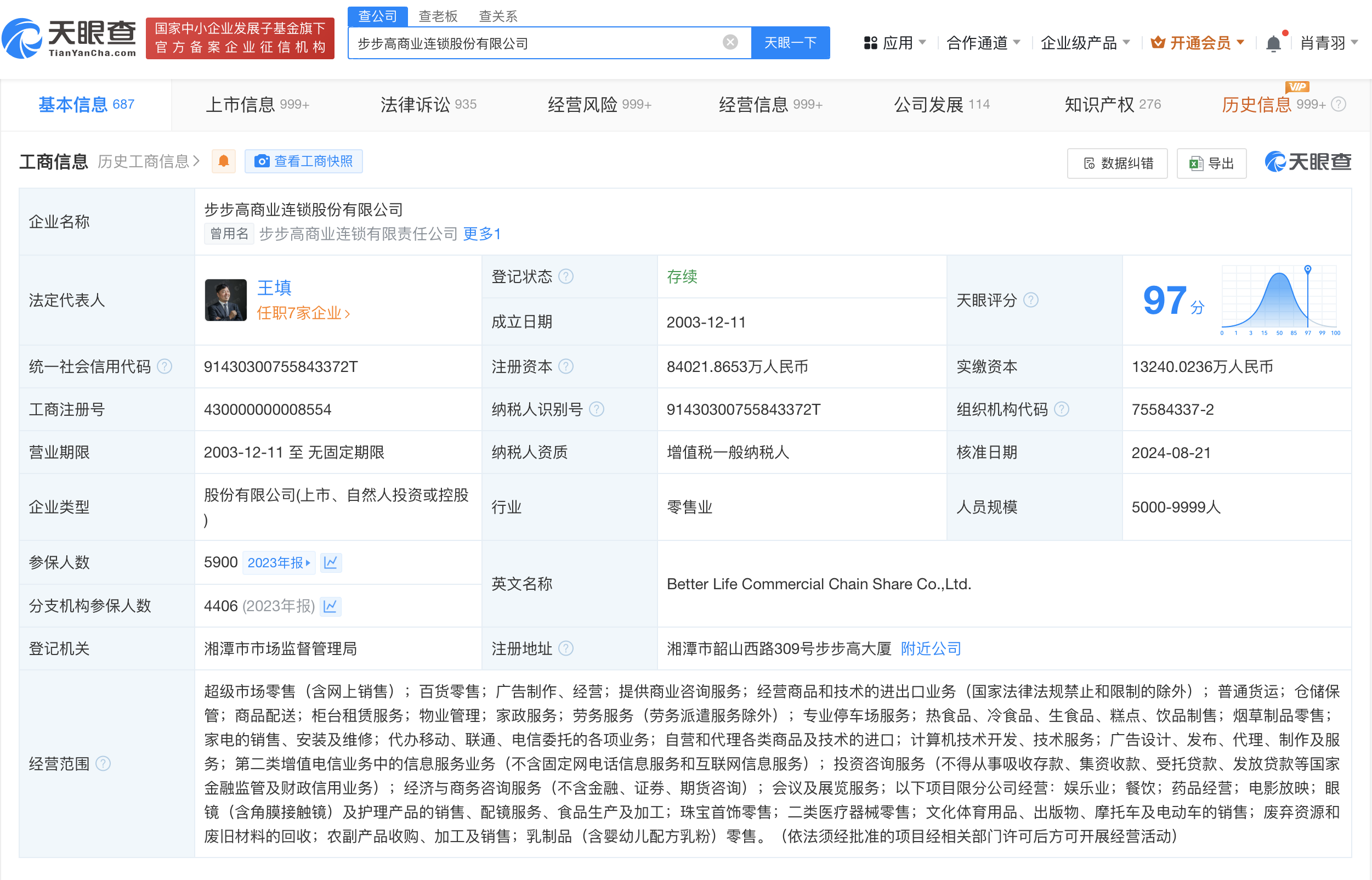The height and width of the screenshot is (880, 1372).
Task: Clear the search box with the X icon
Action: coord(730,42)
